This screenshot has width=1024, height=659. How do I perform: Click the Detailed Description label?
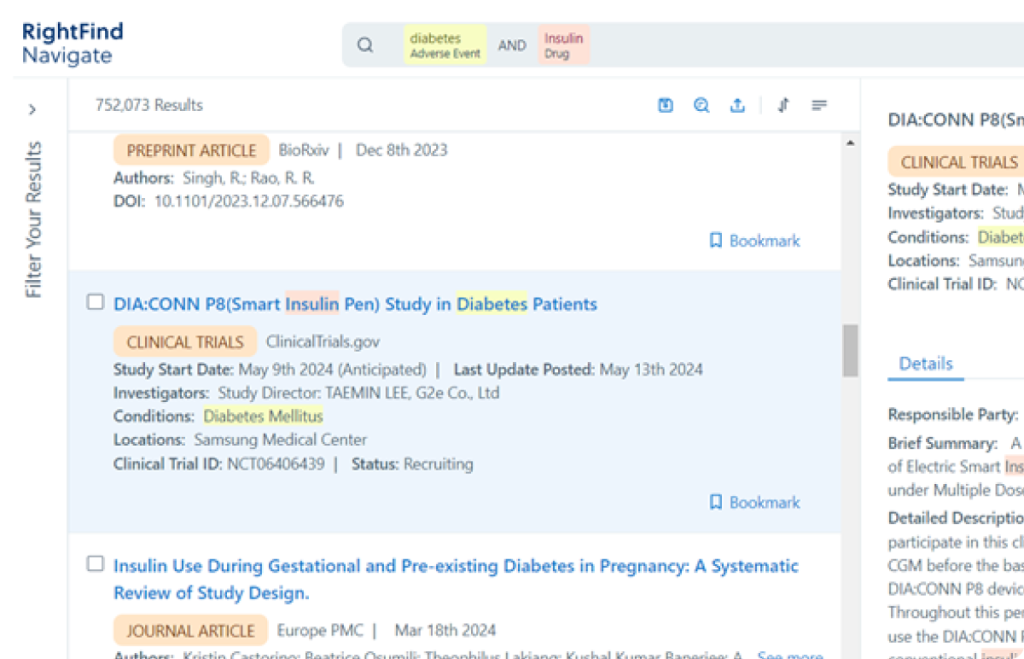[956, 518]
